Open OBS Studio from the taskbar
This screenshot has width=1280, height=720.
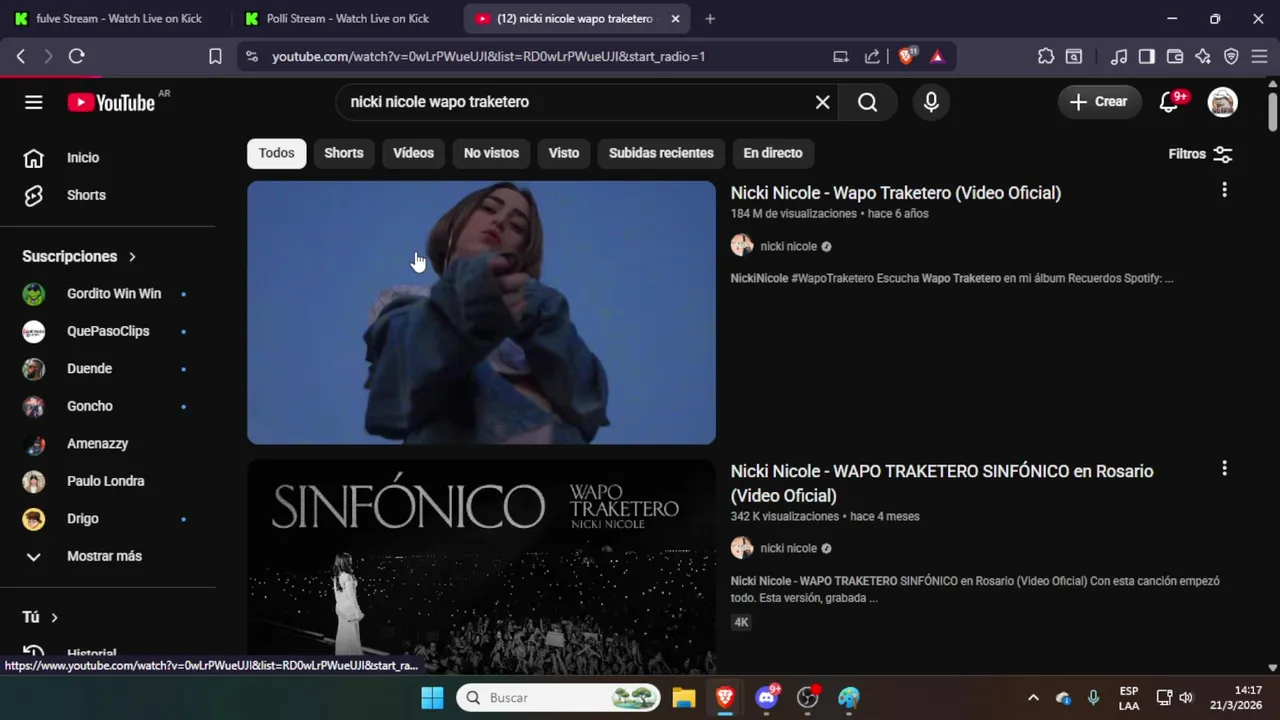tap(808, 698)
